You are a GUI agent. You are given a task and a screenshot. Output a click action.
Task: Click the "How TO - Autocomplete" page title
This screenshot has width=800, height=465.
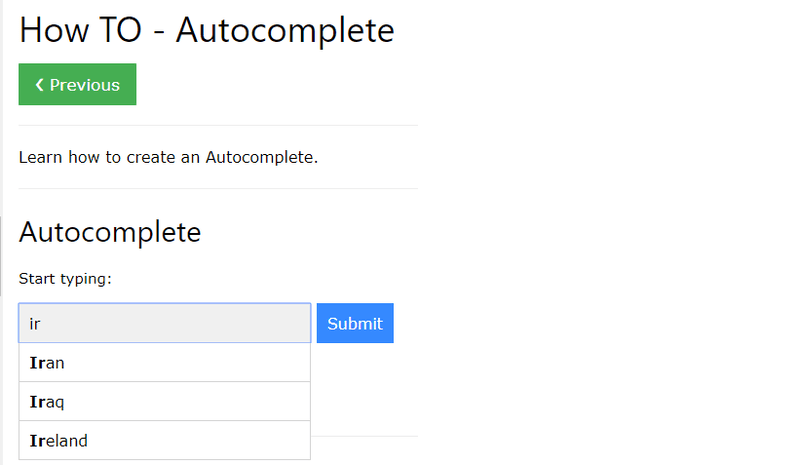[x=206, y=29]
